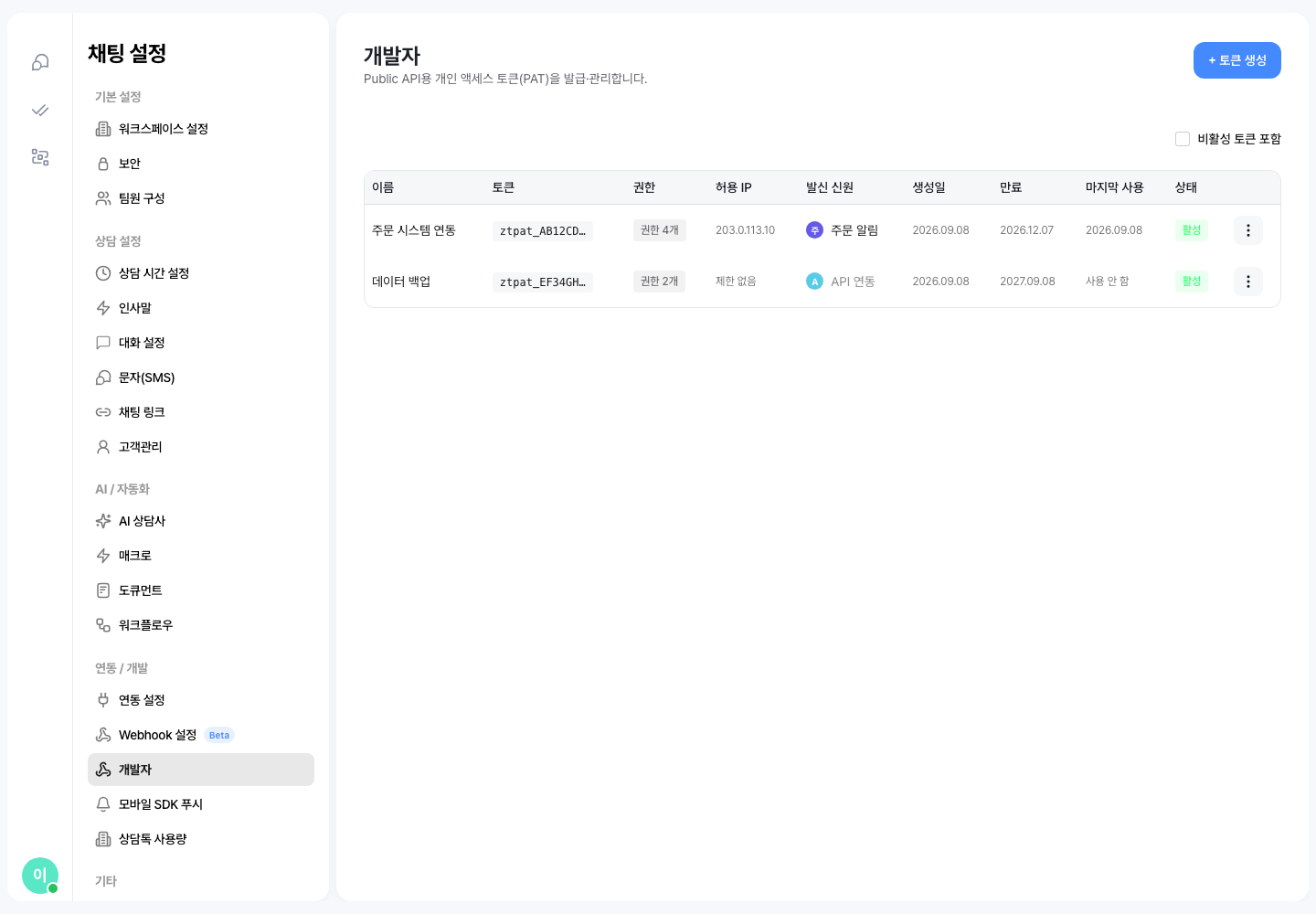Open the more menu for 주문 시스템 연동
Image resolution: width=1316 pixels, height=914 pixels.
(1248, 230)
